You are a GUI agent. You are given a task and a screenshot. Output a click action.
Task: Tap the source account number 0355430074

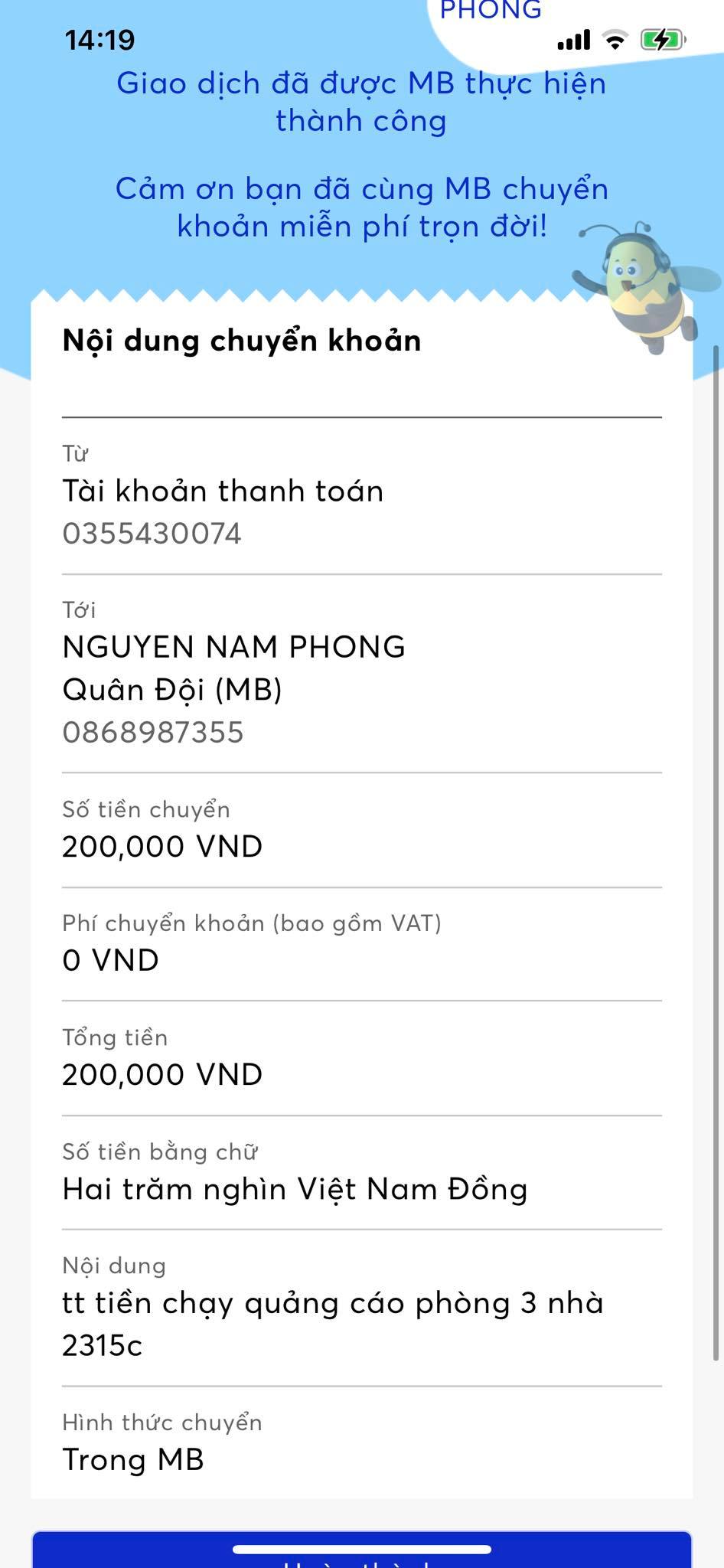152,534
